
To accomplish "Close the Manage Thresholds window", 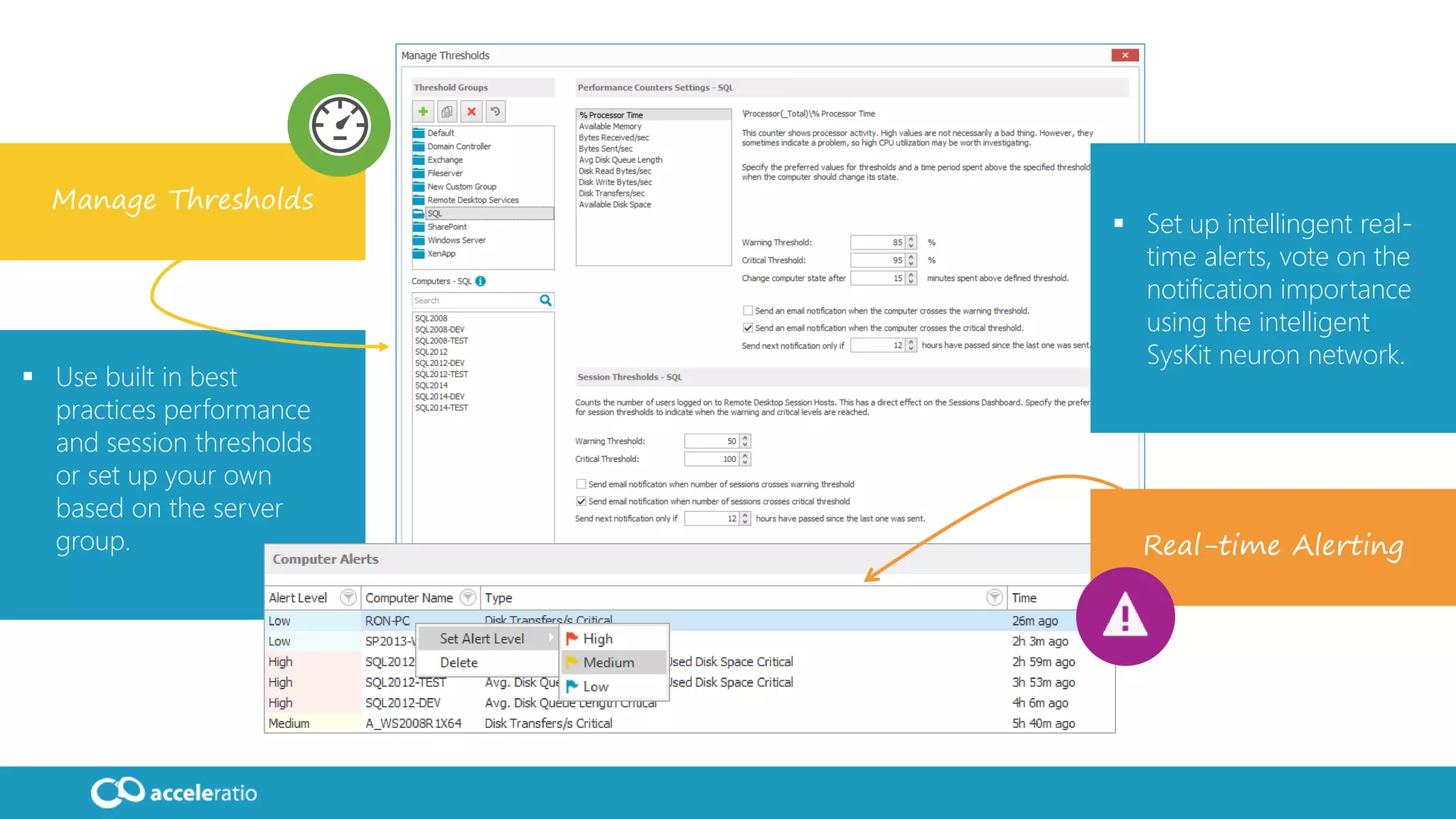I will pyautogui.click(x=1125, y=55).
